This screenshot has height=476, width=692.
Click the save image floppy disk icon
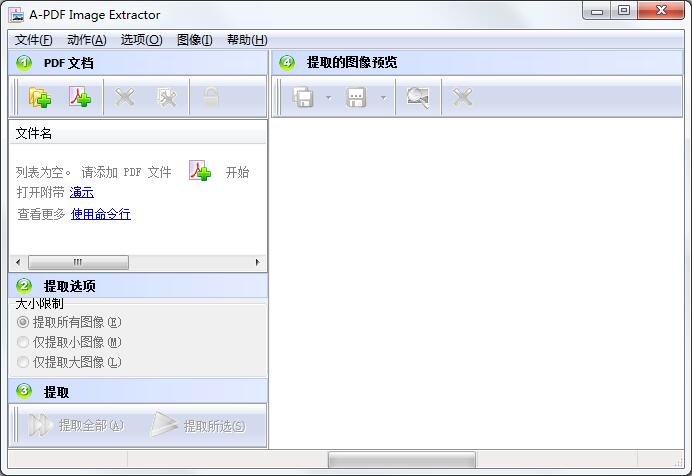[356, 97]
